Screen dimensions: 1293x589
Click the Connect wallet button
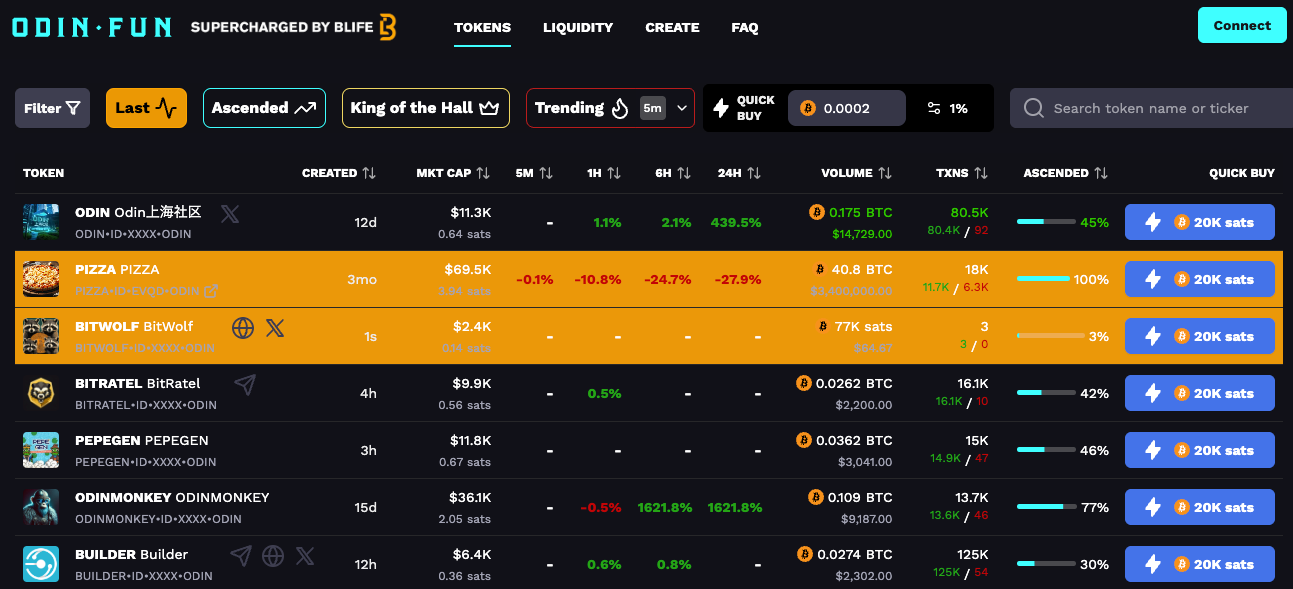[1242, 25]
